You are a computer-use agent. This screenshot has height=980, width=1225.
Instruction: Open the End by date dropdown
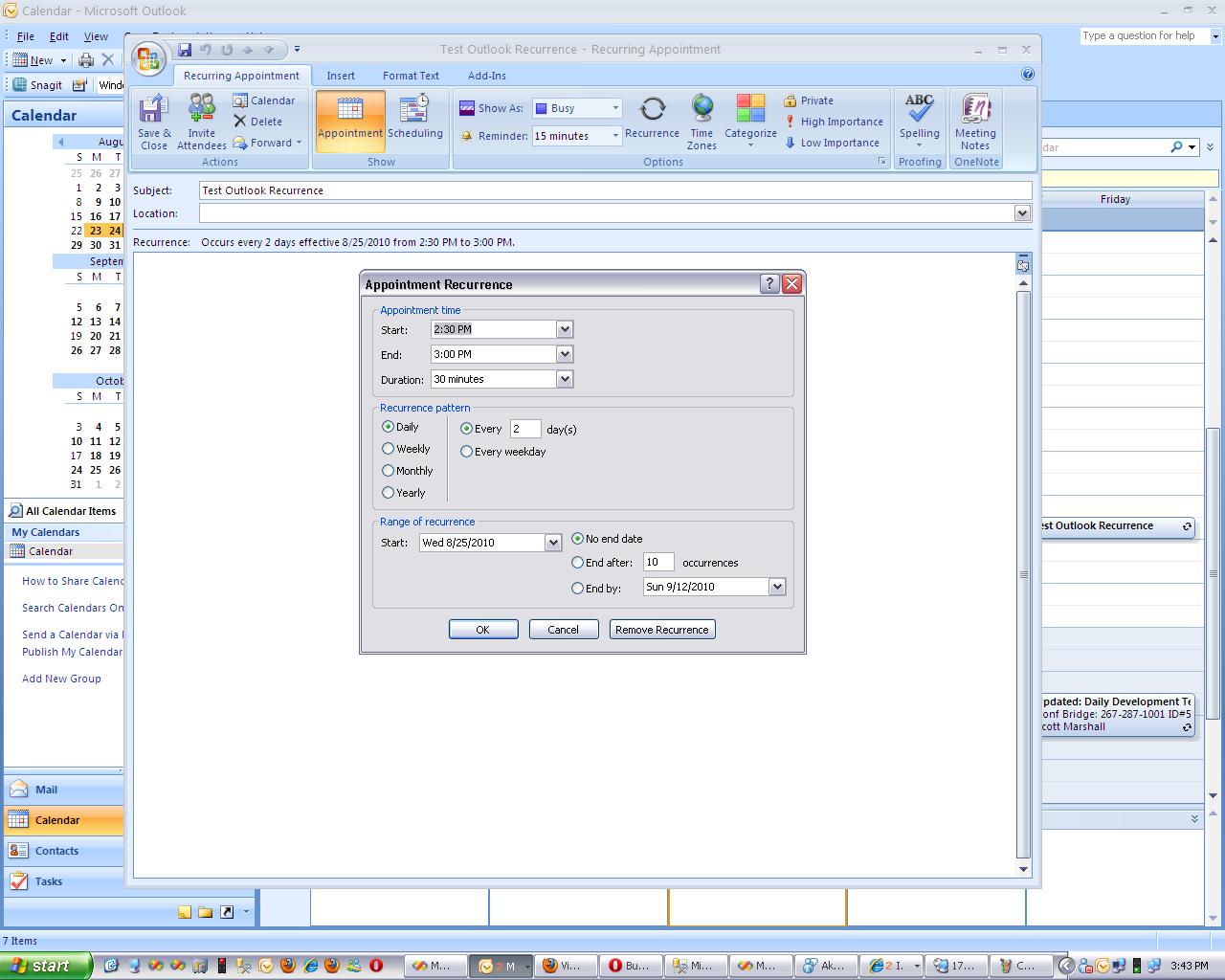pyautogui.click(x=777, y=587)
